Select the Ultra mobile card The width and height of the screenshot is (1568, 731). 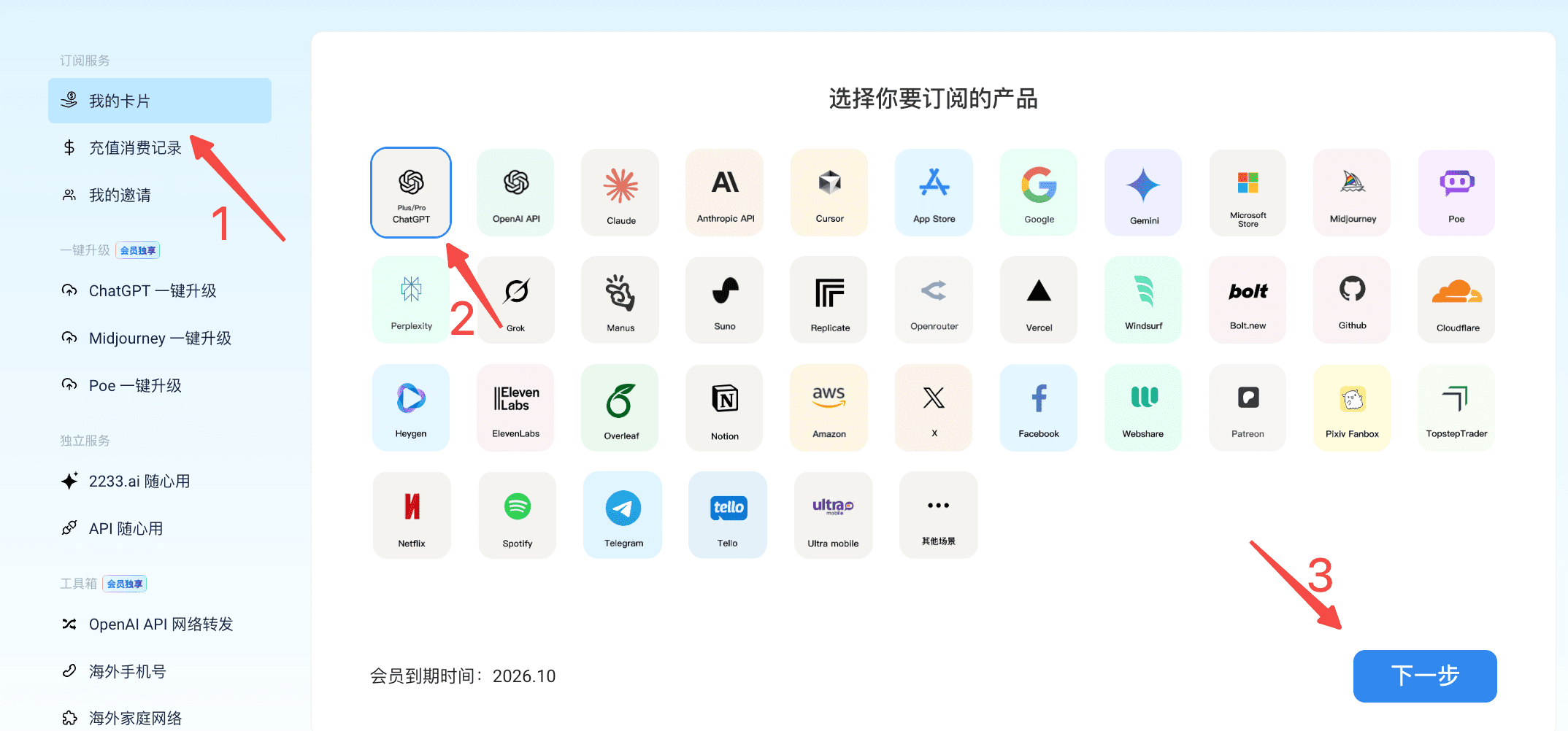click(x=834, y=515)
